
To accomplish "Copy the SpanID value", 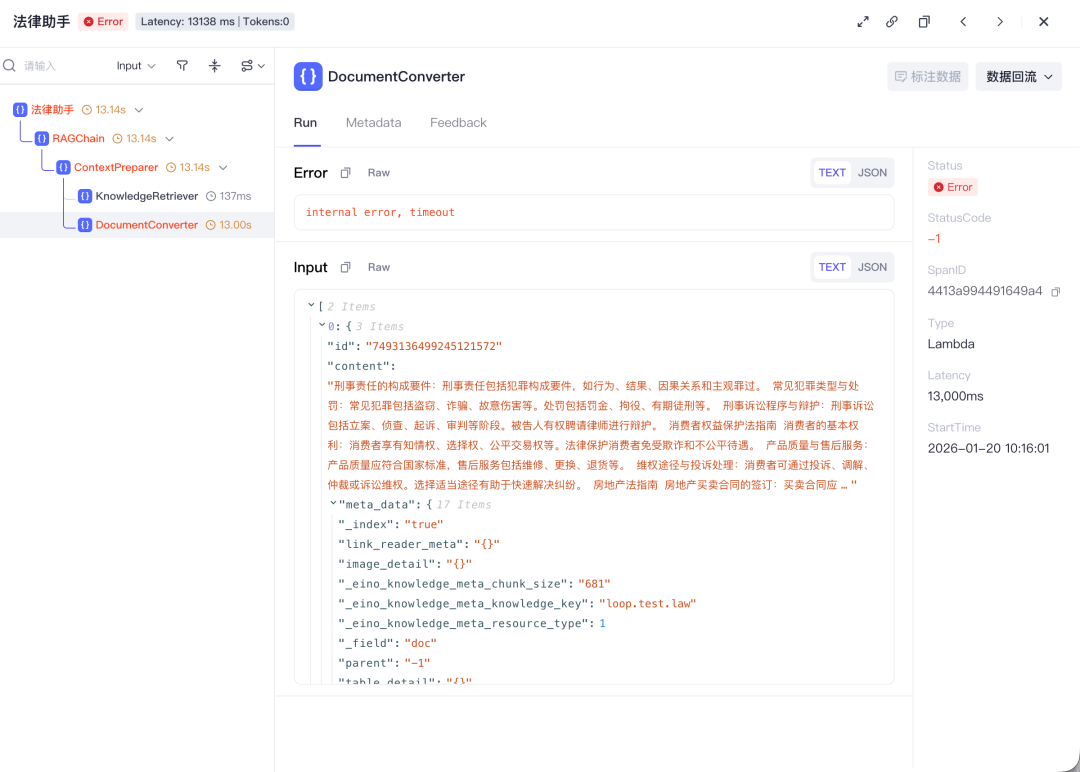I will tap(1055, 291).
